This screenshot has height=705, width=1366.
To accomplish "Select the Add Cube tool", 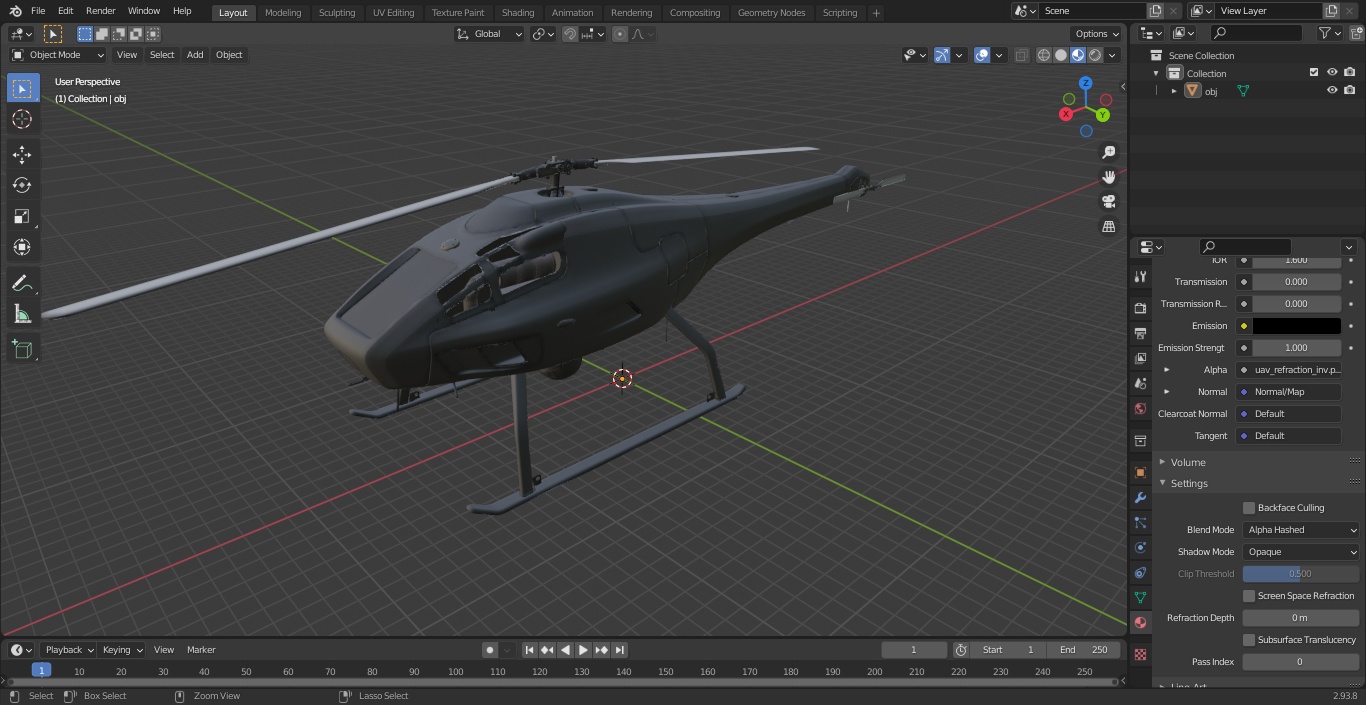I will (22, 349).
